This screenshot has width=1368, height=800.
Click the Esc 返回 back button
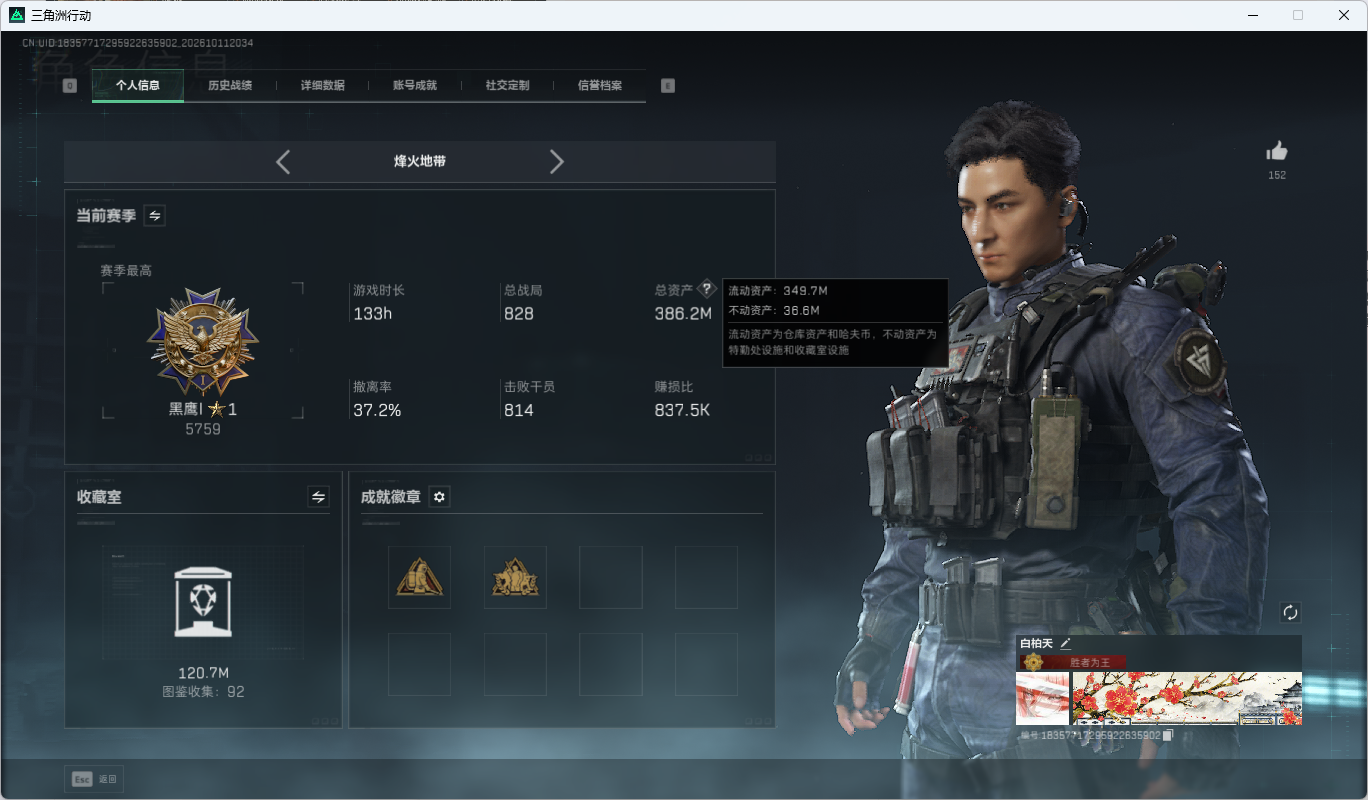[95, 779]
